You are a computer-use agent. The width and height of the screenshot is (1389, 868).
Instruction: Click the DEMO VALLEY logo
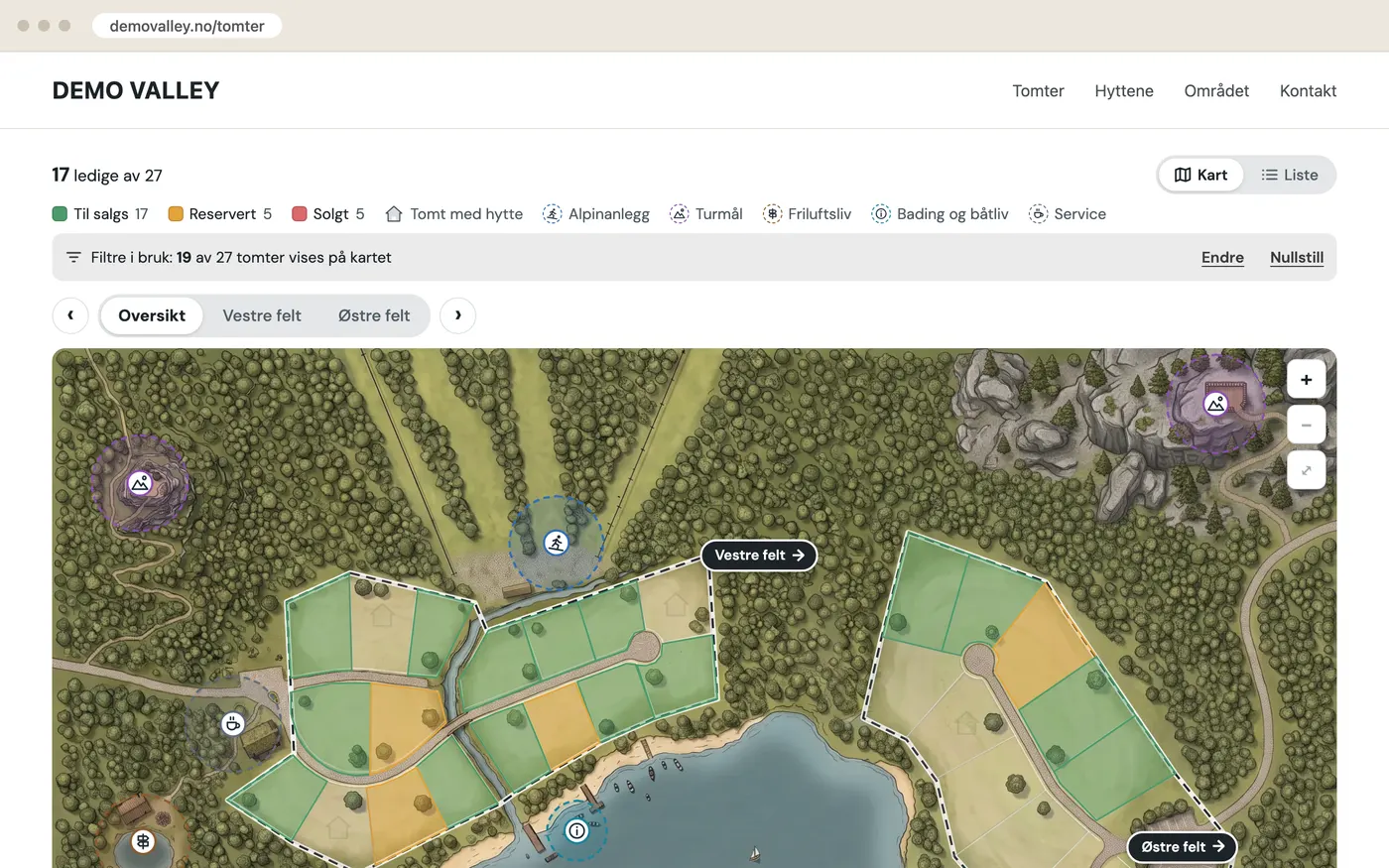pos(136,90)
